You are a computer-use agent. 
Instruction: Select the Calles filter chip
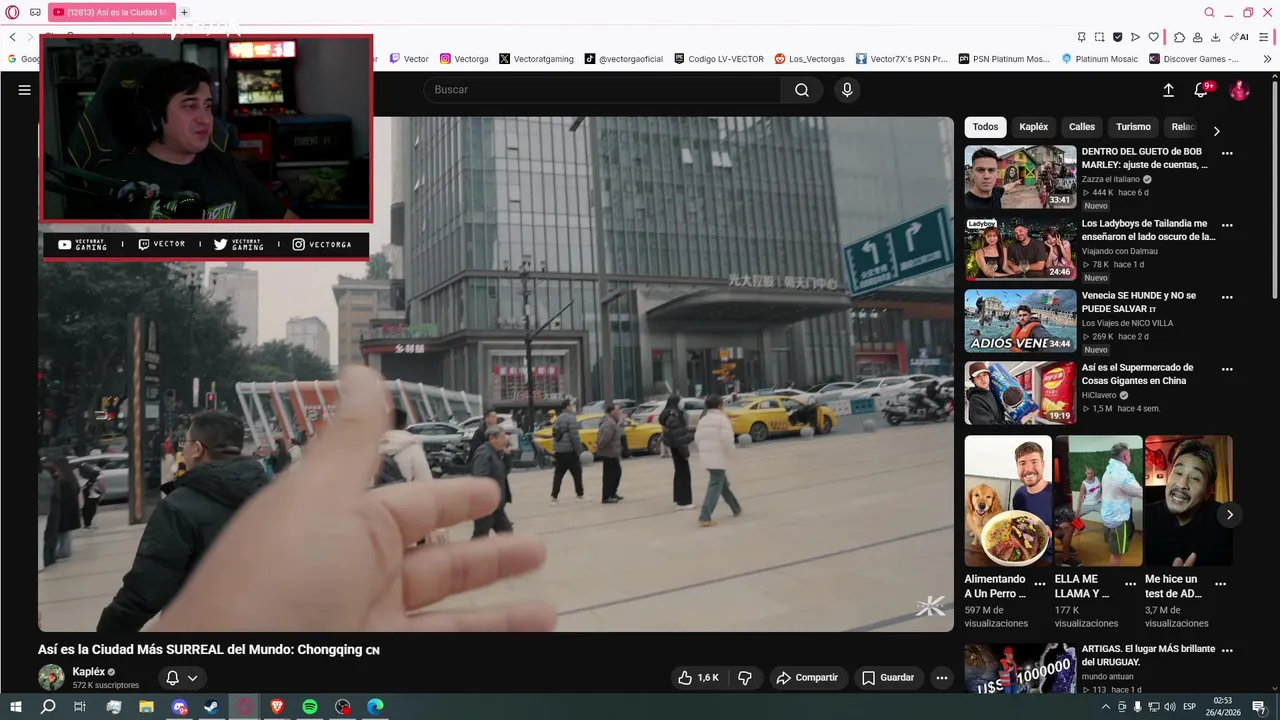[x=1082, y=127]
